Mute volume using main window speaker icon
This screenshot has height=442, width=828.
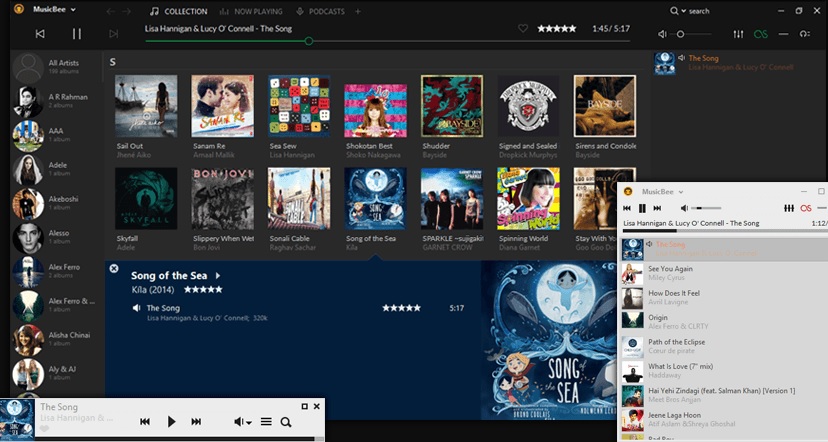coord(662,34)
